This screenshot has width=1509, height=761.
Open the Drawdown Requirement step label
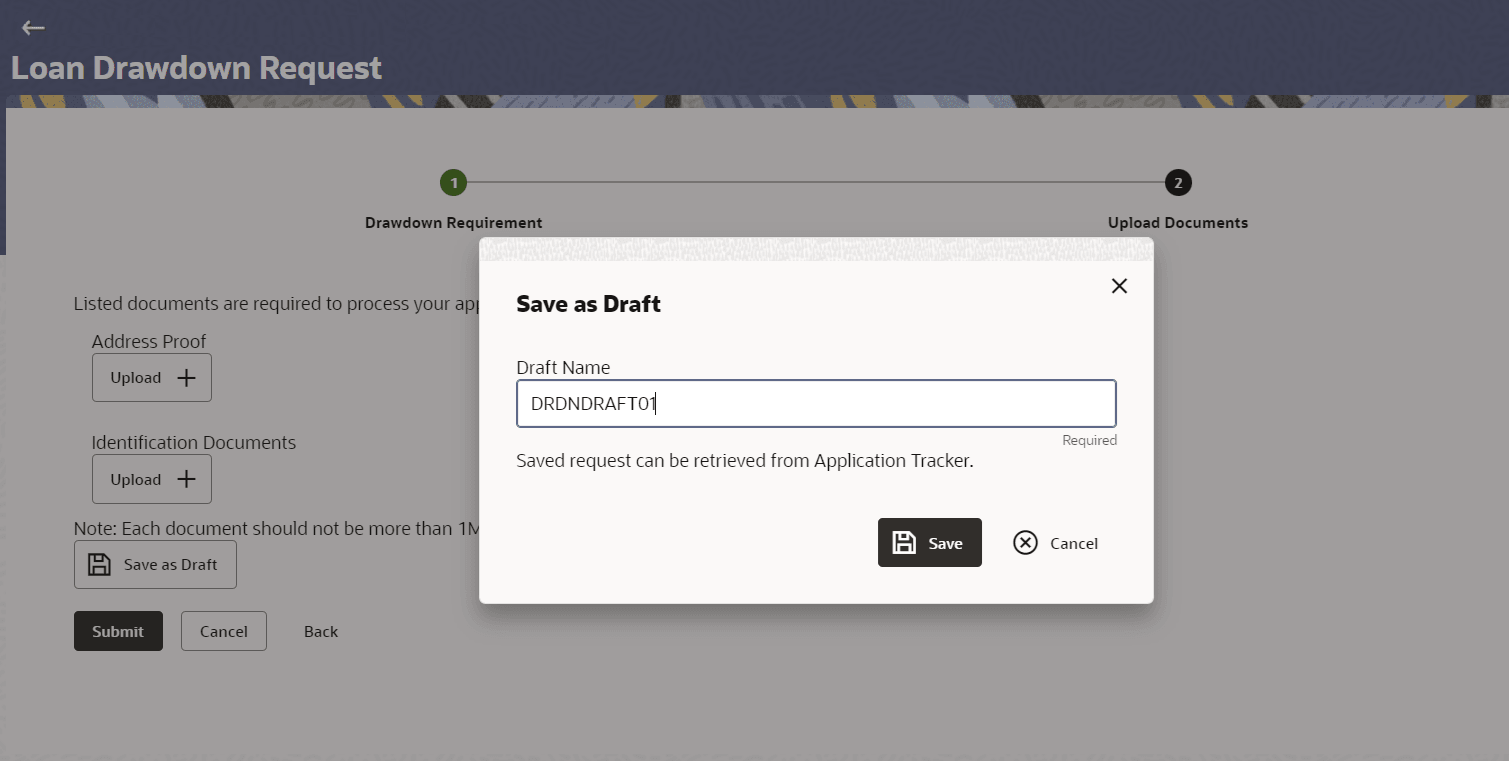[x=453, y=223]
